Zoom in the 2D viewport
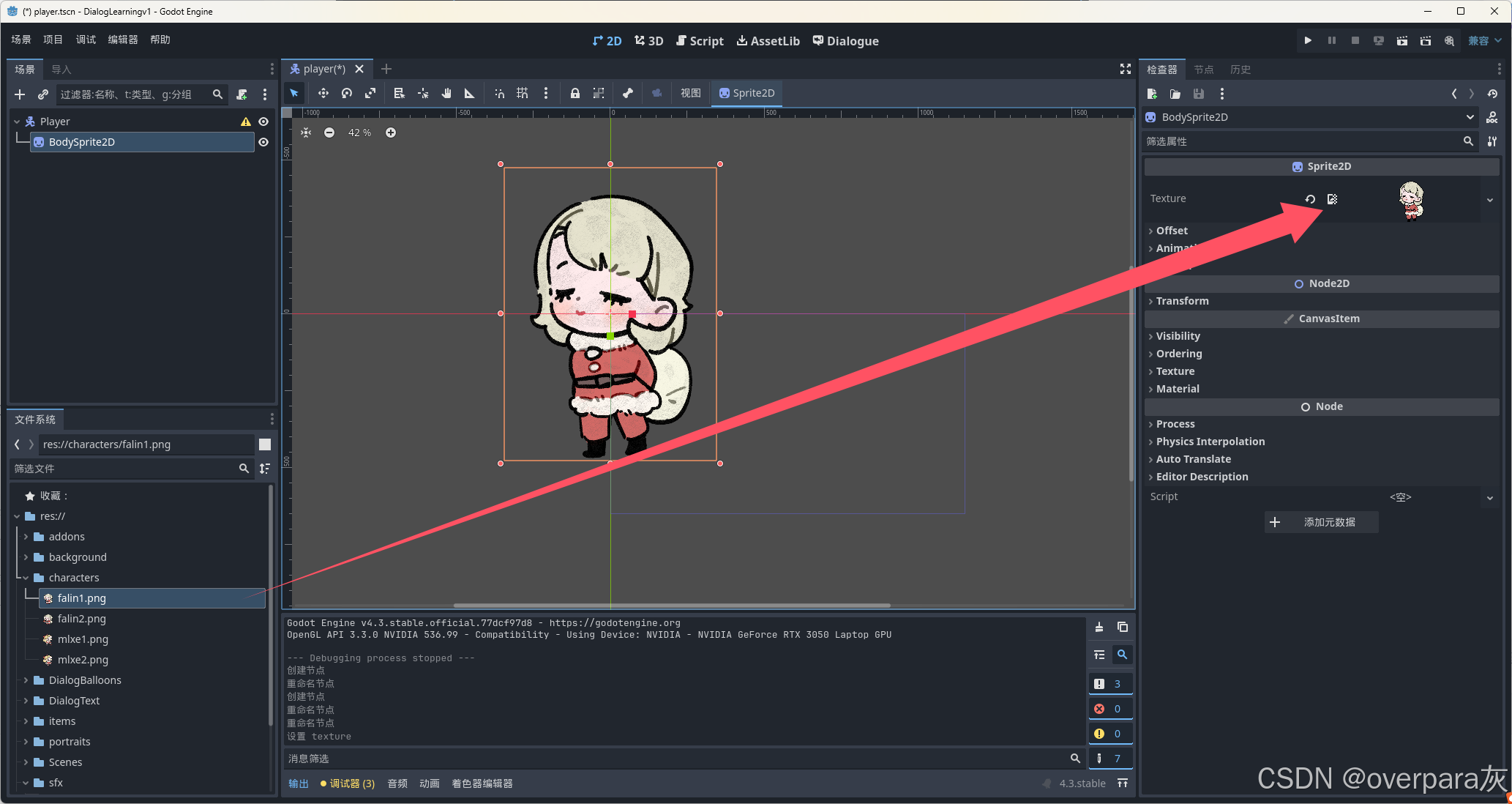 (x=391, y=133)
